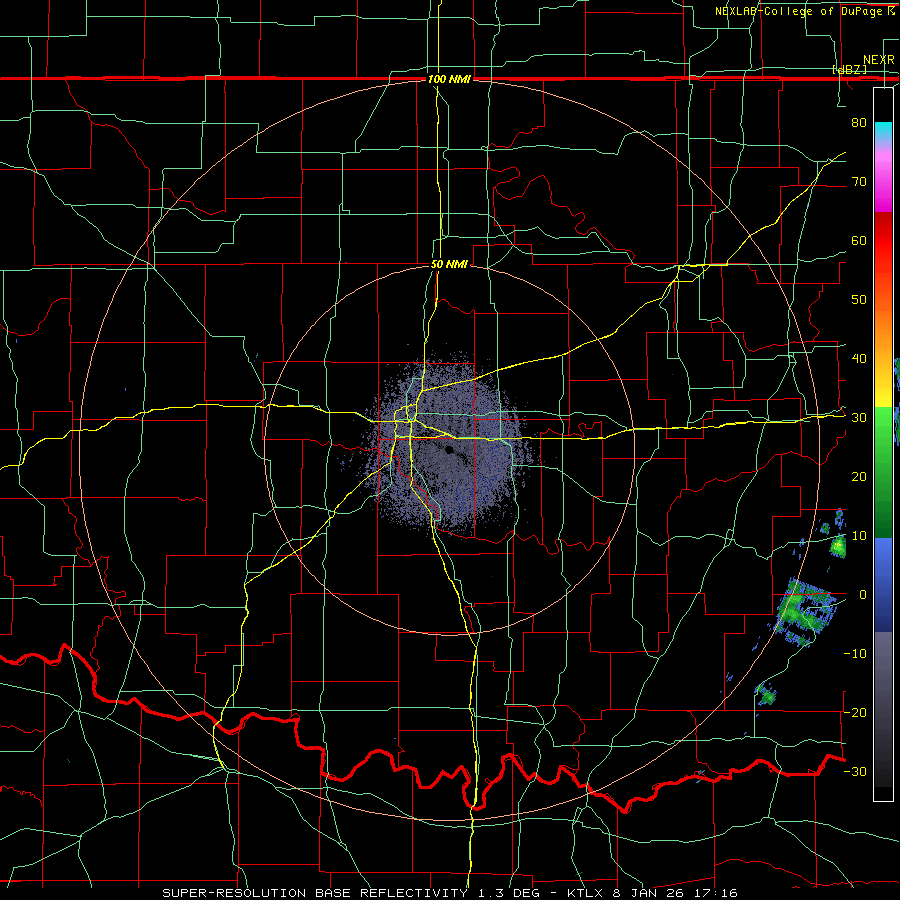Click the 50 NMI range ring label

[x=449, y=265]
